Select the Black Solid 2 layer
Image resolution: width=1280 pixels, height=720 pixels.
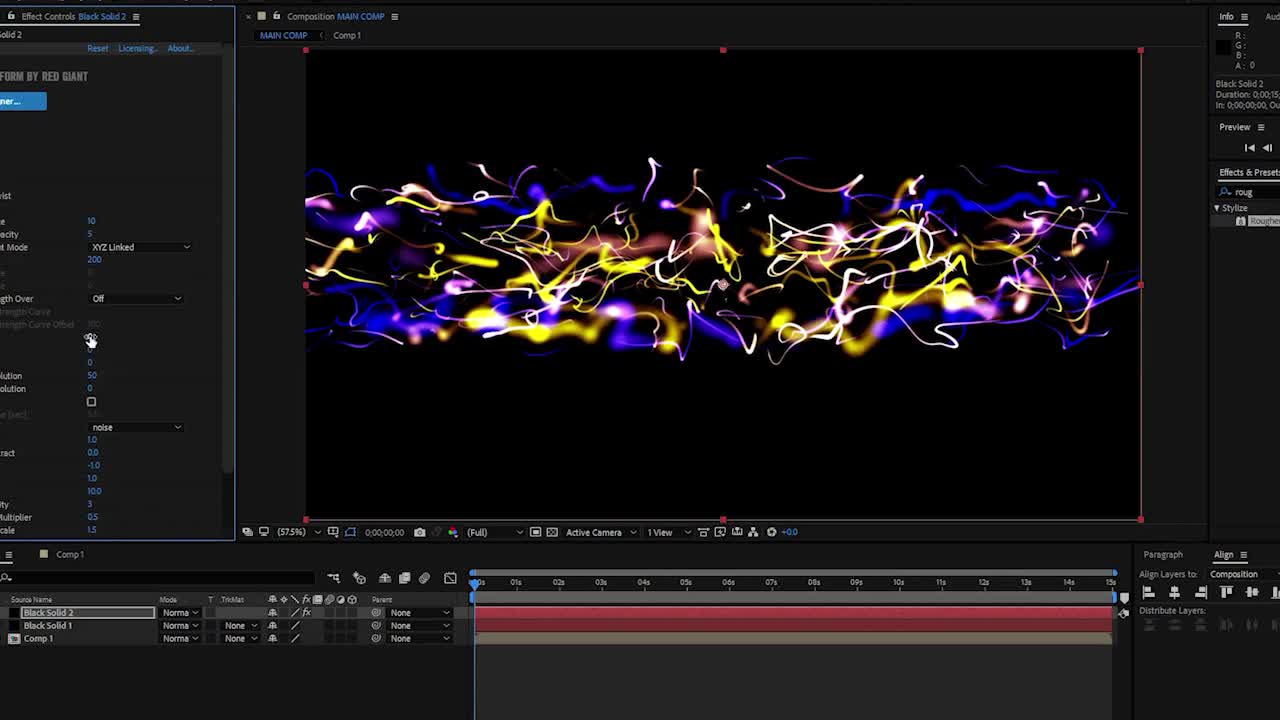pos(88,612)
